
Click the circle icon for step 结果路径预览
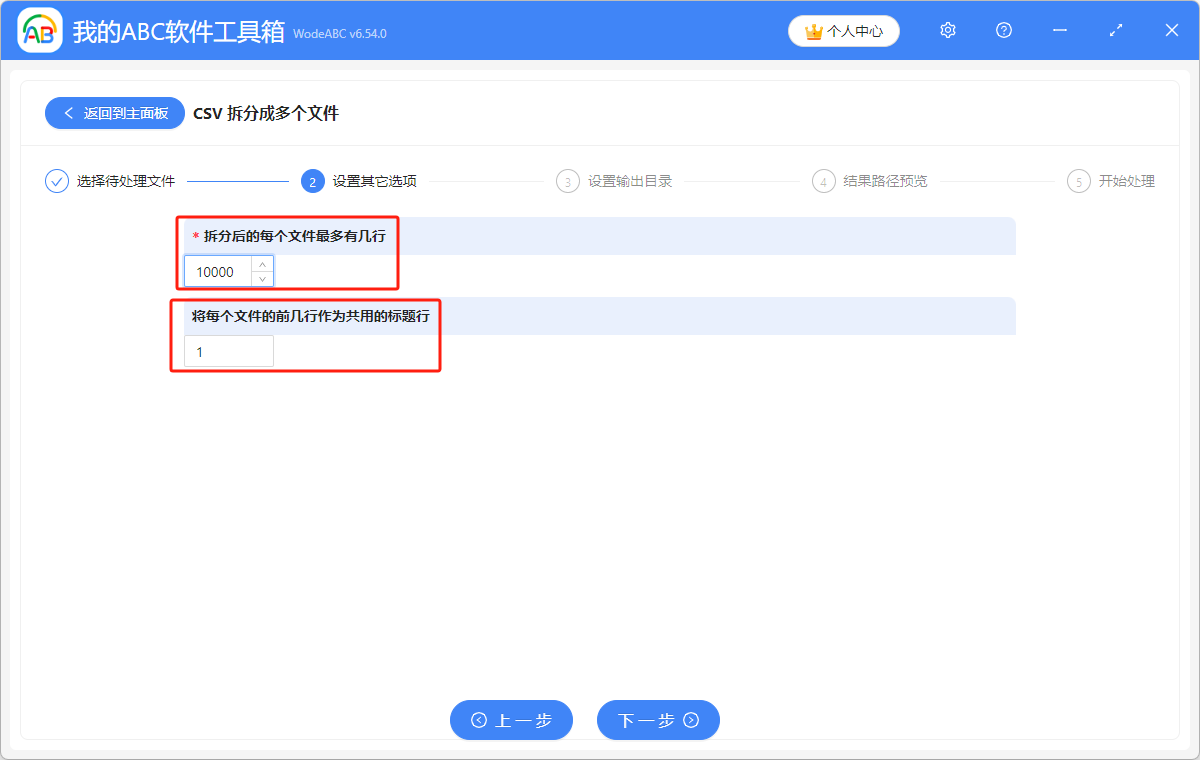click(x=823, y=181)
